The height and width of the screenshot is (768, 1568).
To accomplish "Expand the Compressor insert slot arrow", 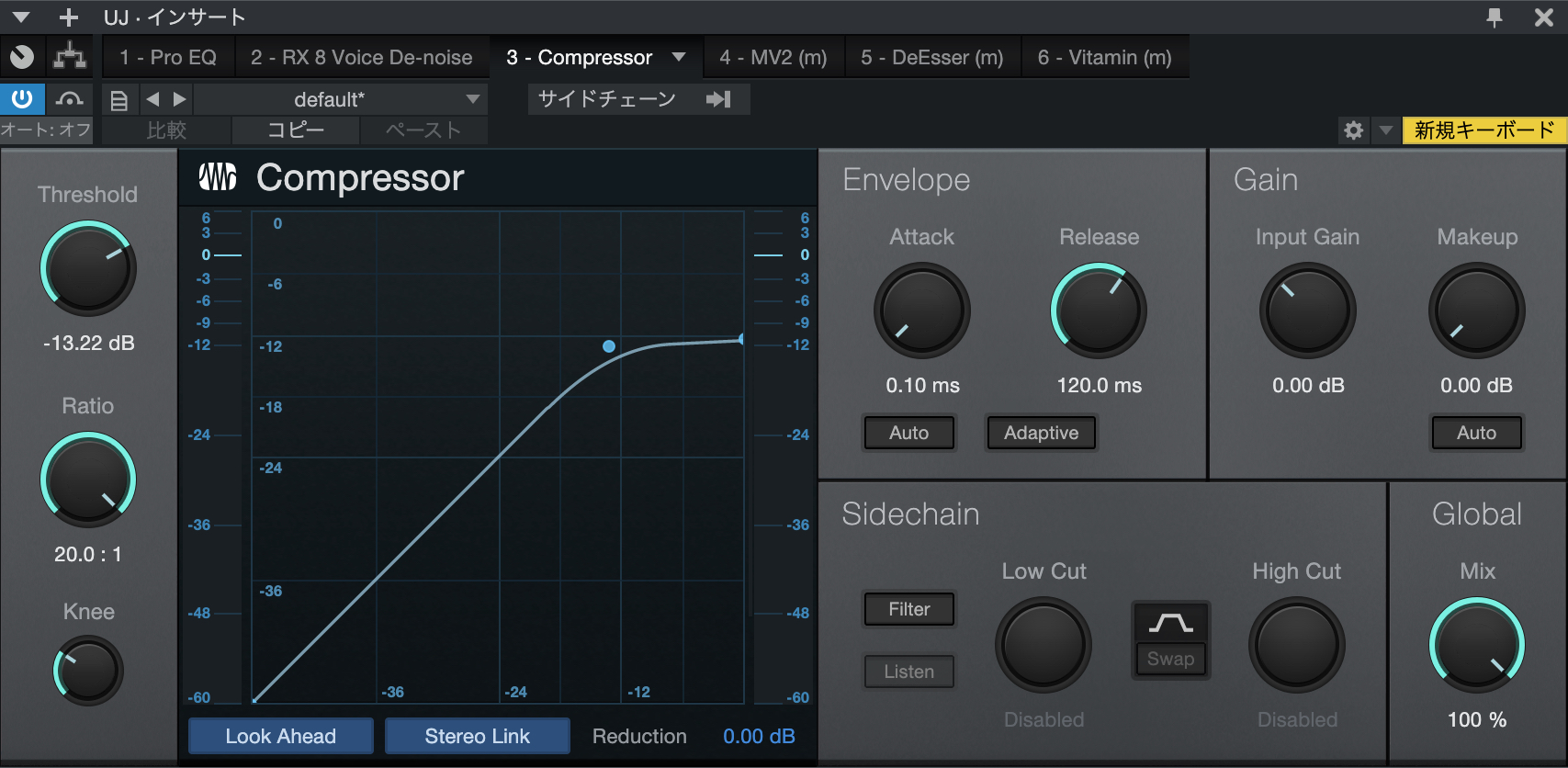I will point(679,57).
